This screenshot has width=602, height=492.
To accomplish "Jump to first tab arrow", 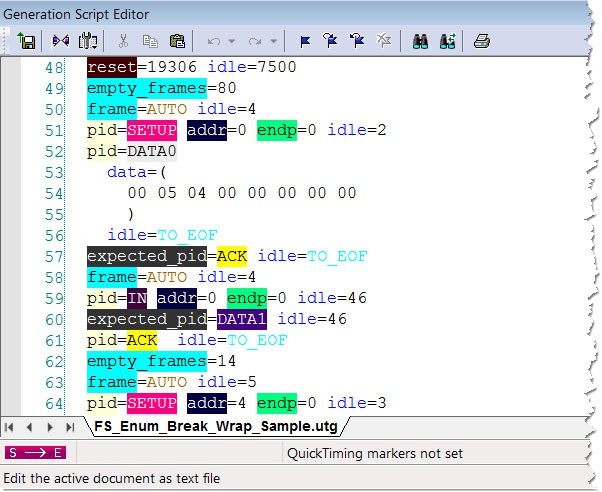I will [10, 427].
